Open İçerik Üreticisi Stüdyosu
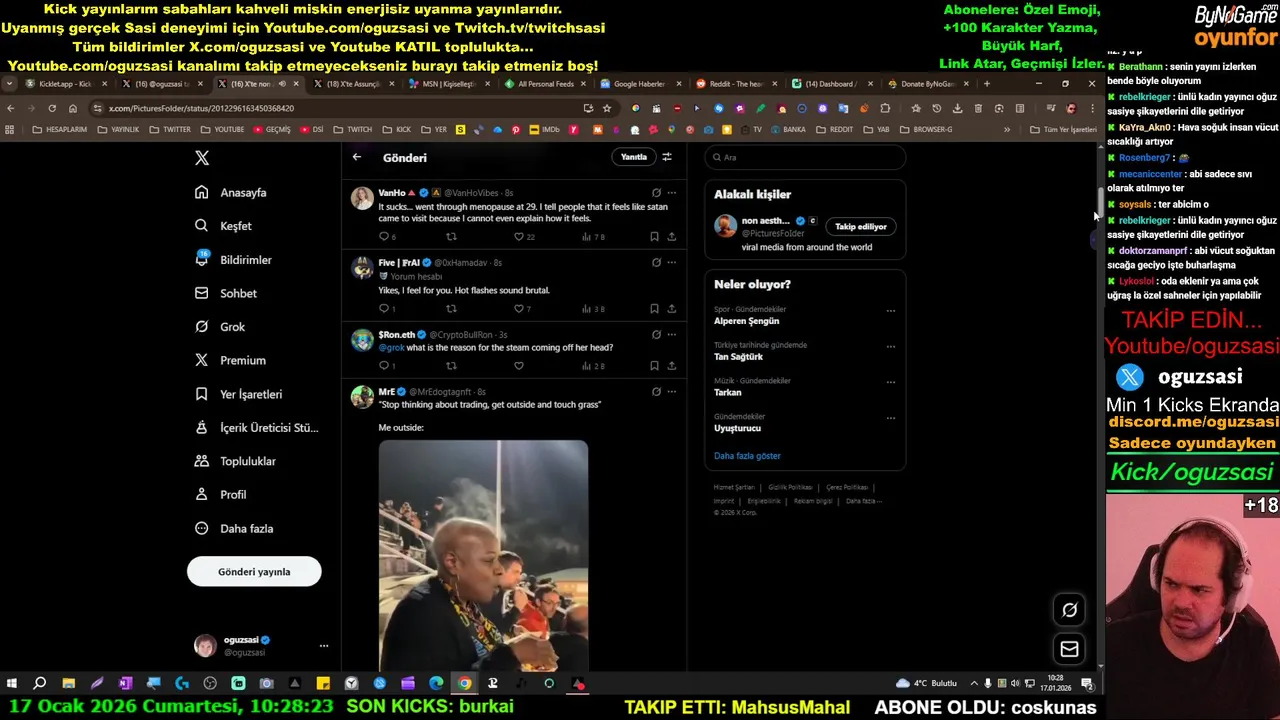Image resolution: width=1280 pixels, height=720 pixels. [256, 428]
